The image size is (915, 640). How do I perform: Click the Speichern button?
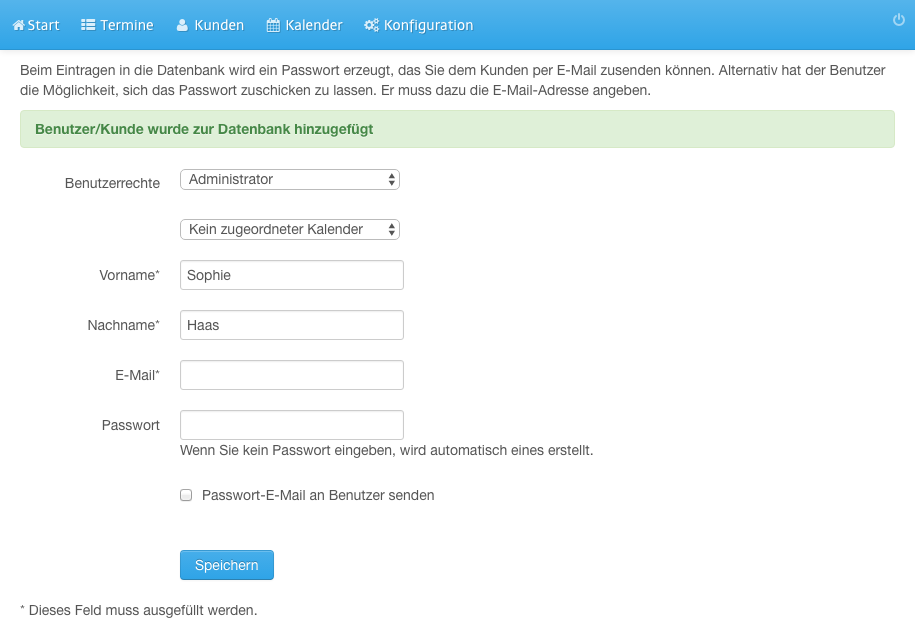(x=226, y=565)
